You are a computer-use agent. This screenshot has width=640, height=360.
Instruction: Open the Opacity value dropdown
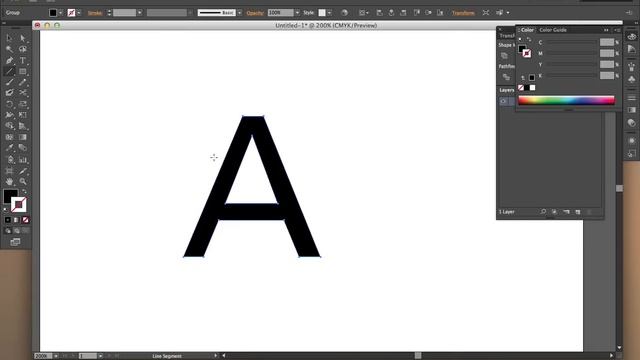[x=297, y=13]
